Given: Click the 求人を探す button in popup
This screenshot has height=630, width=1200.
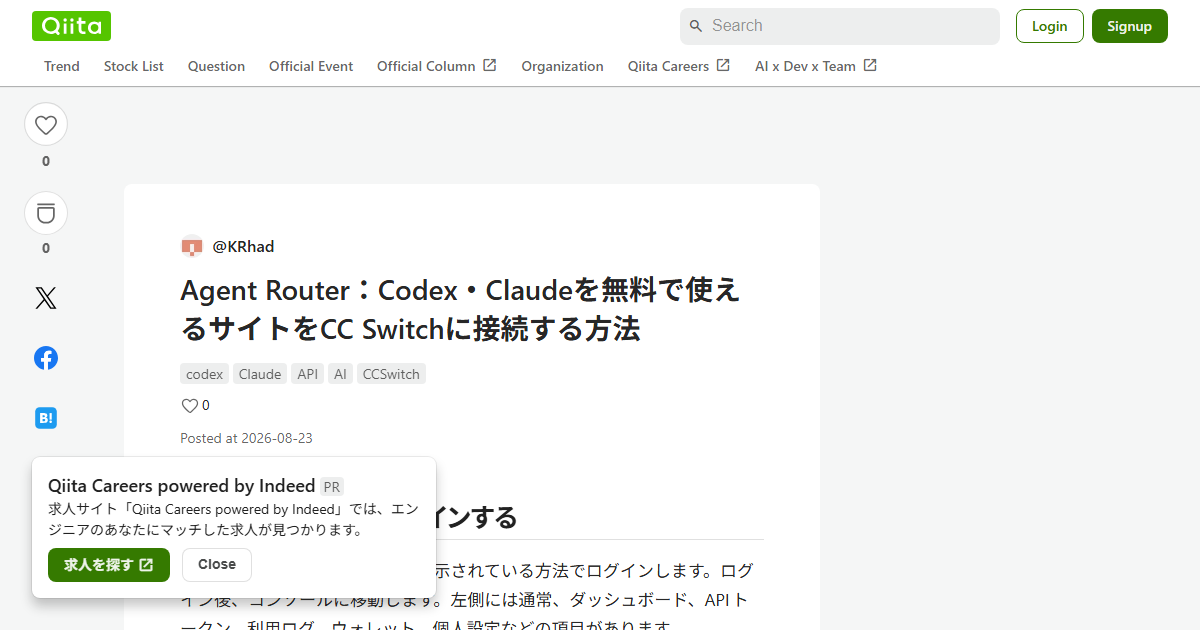Looking at the screenshot, I should (x=109, y=565).
